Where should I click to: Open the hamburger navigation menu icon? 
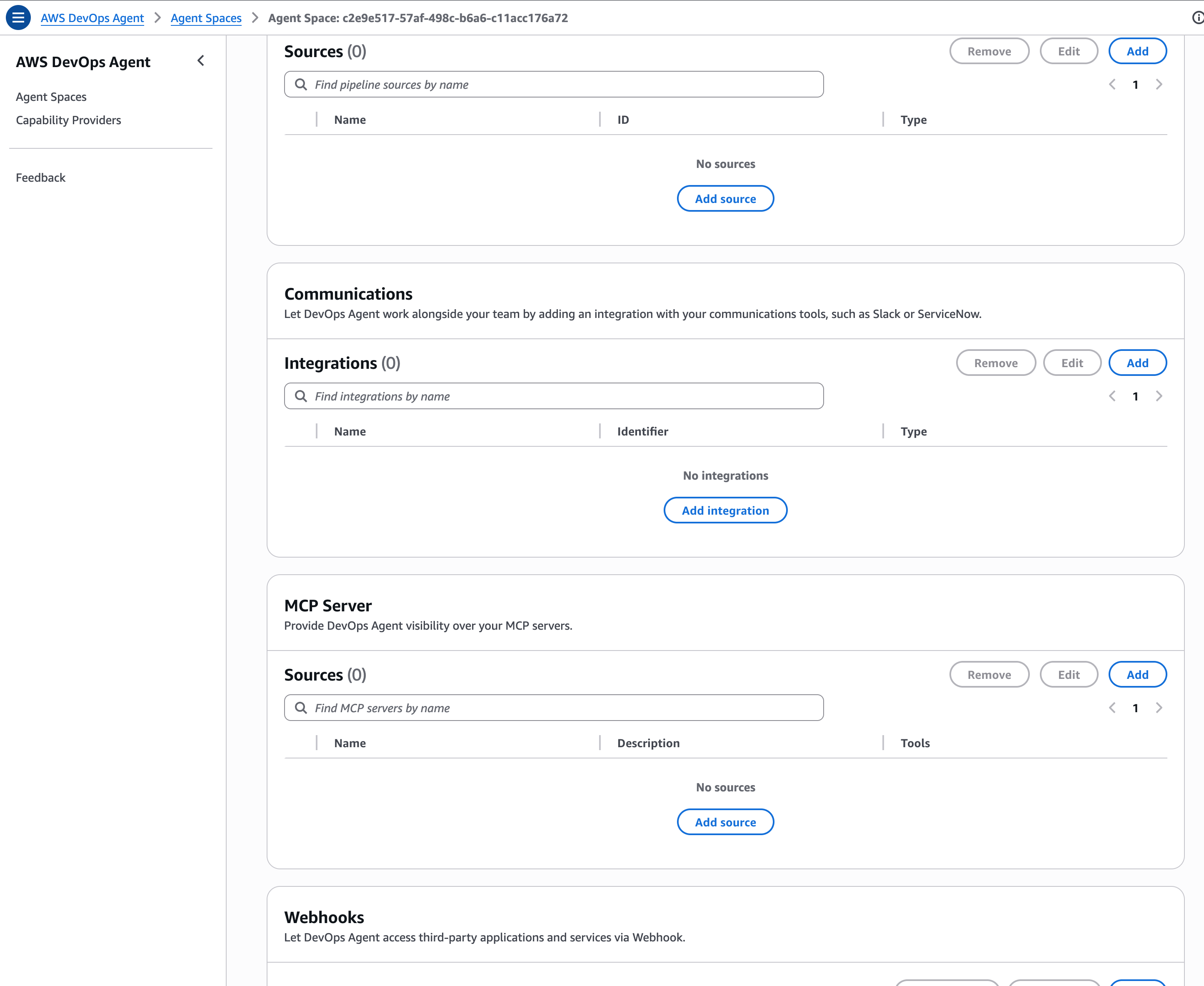[x=18, y=18]
